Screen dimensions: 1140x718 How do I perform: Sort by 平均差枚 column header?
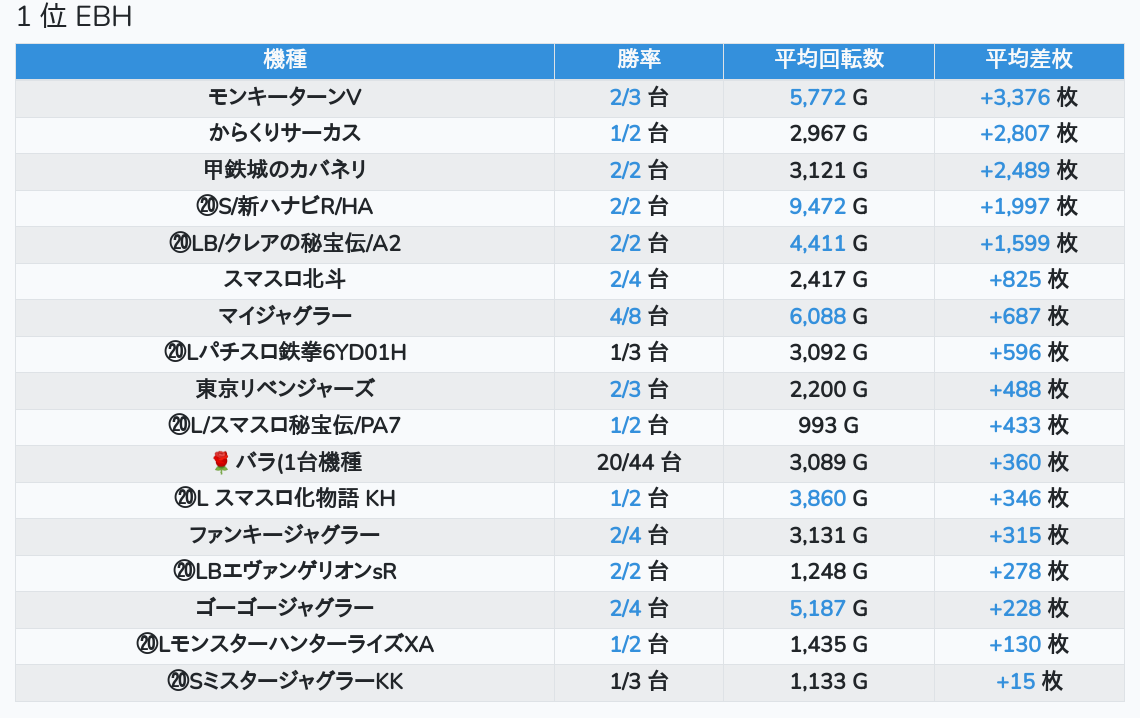[x=1028, y=59]
